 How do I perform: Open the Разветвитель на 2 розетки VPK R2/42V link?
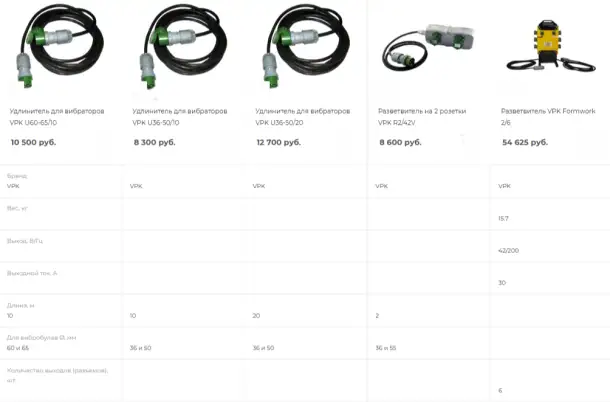422,117
